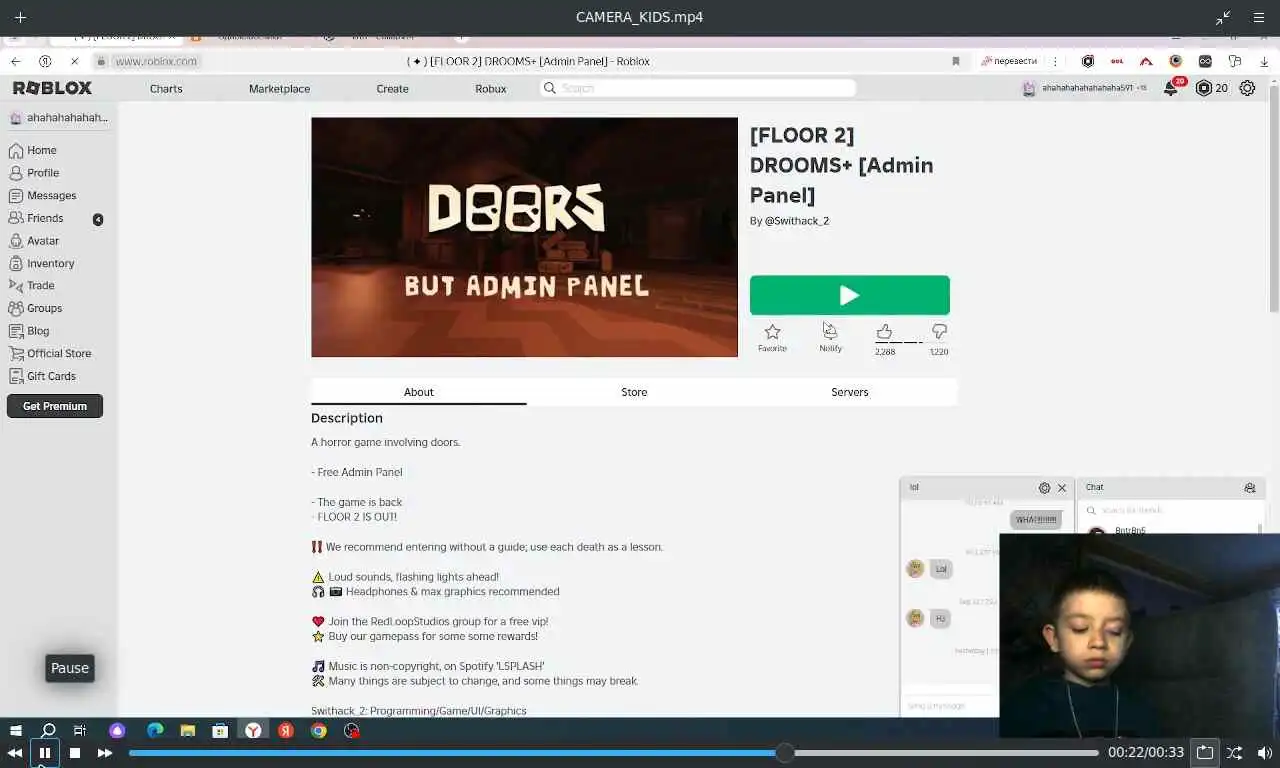Fast forward the video
Viewport: 1280px width, 768px height.
(104, 753)
